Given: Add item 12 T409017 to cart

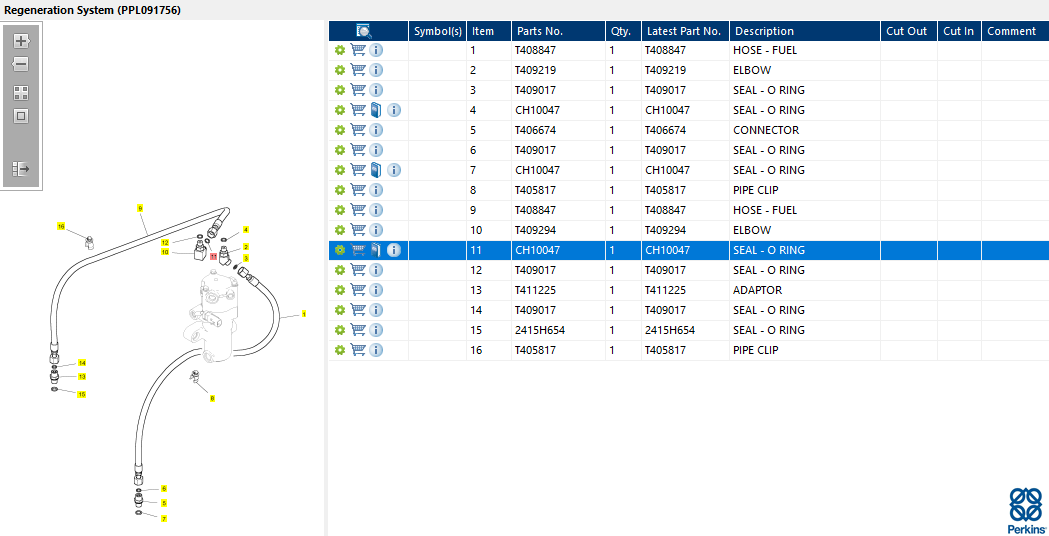Looking at the screenshot, I should click(358, 270).
